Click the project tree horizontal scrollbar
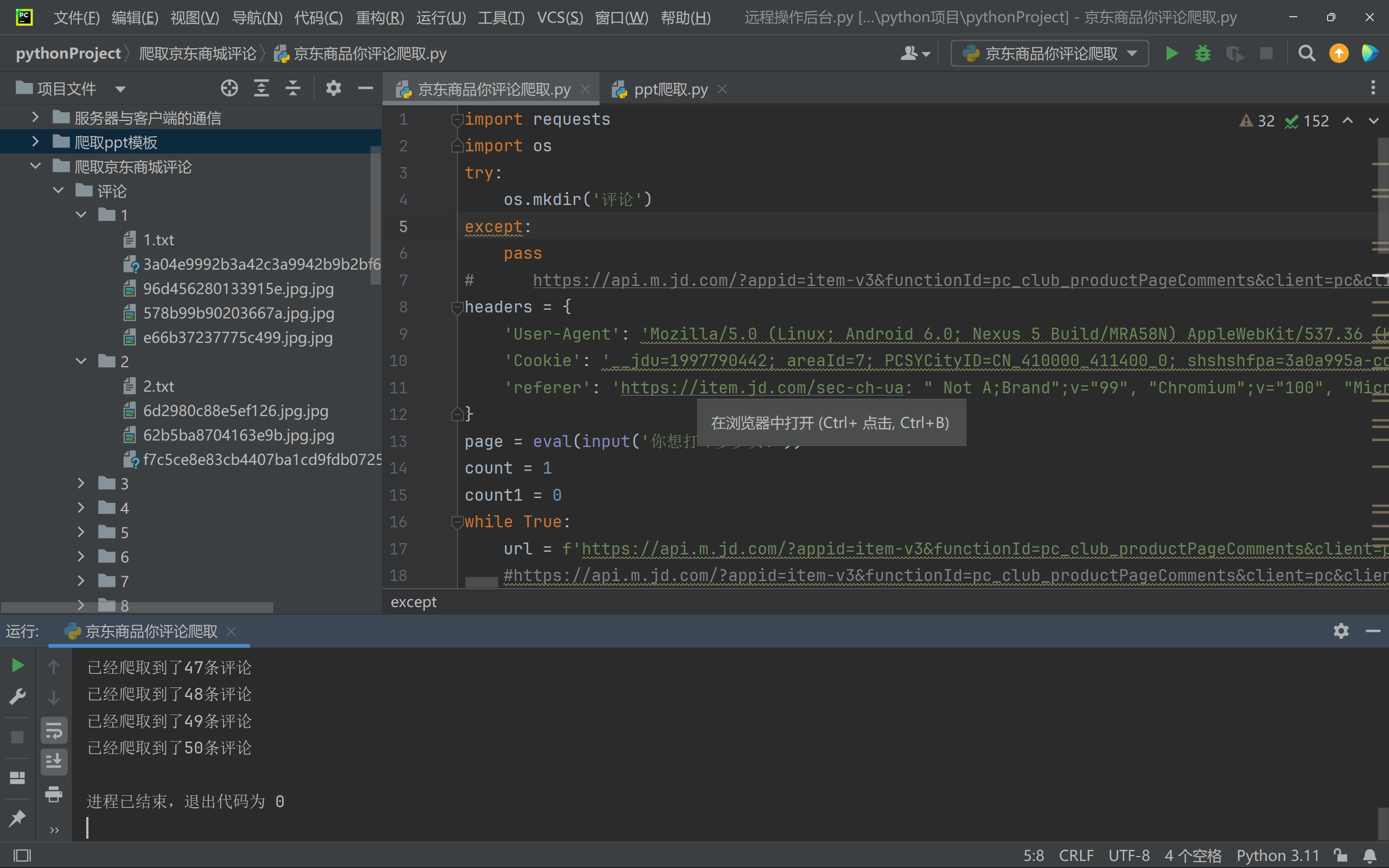This screenshot has width=1389, height=868. tap(137, 607)
